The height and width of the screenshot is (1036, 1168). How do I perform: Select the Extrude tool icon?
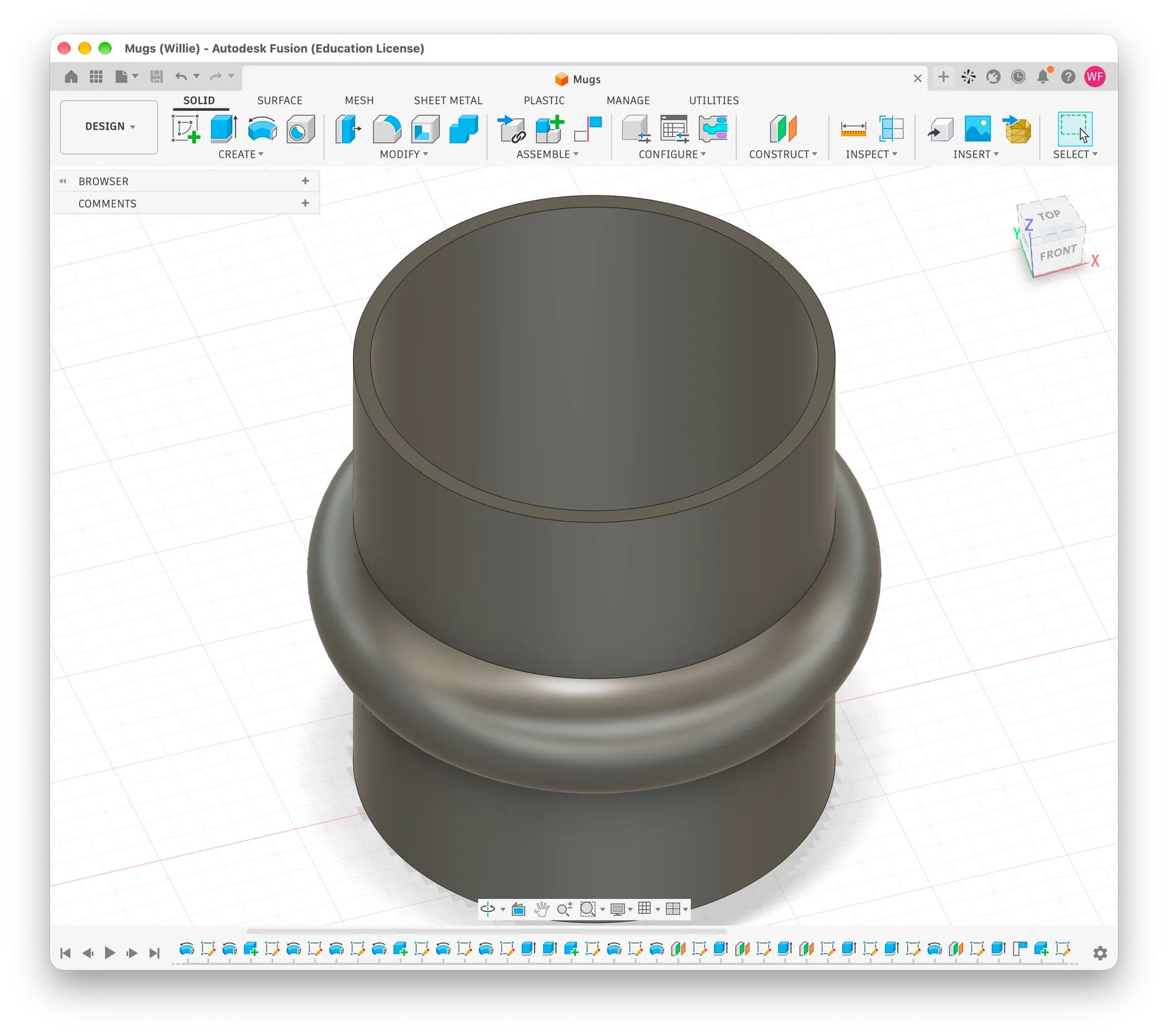coord(224,128)
